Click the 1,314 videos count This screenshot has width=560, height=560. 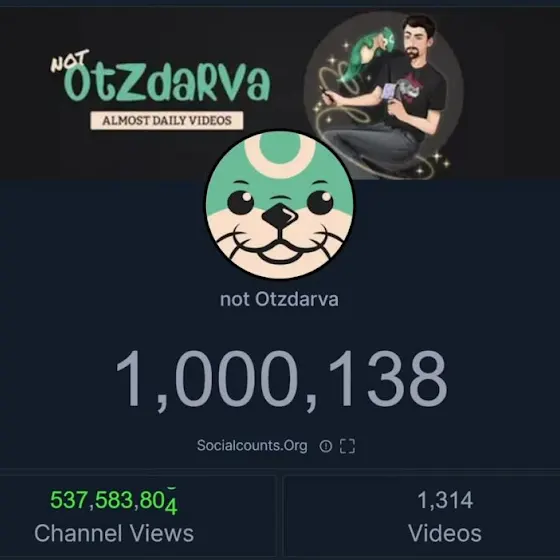(x=445, y=500)
